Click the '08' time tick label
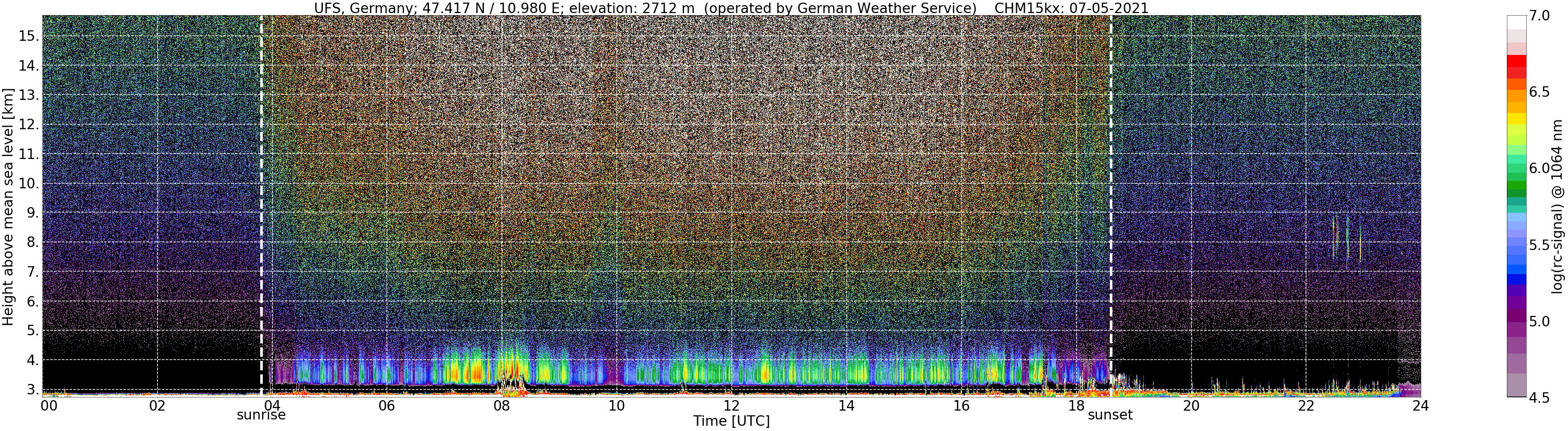 pos(502,405)
